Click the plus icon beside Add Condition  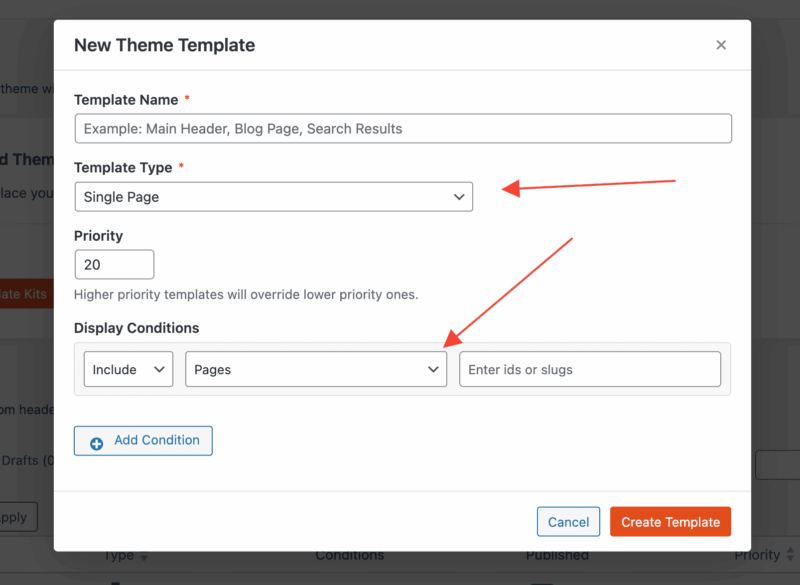(97, 441)
